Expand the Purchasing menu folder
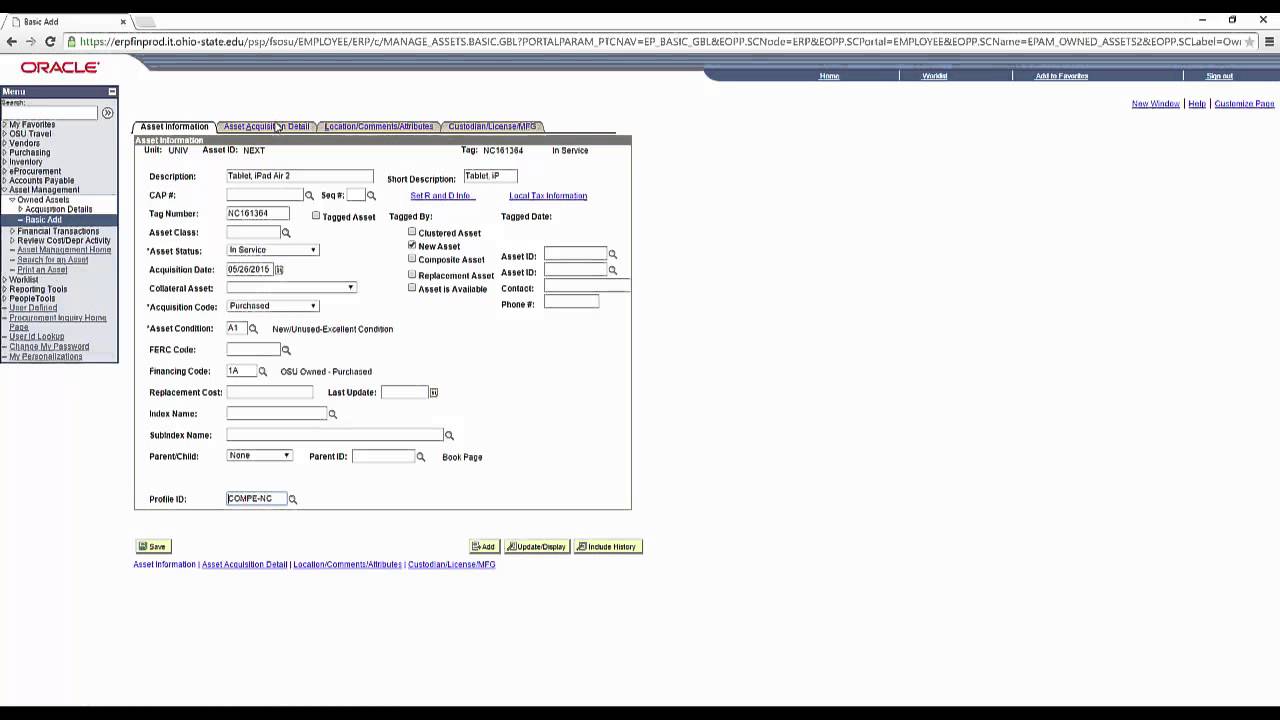 click(4, 153)
